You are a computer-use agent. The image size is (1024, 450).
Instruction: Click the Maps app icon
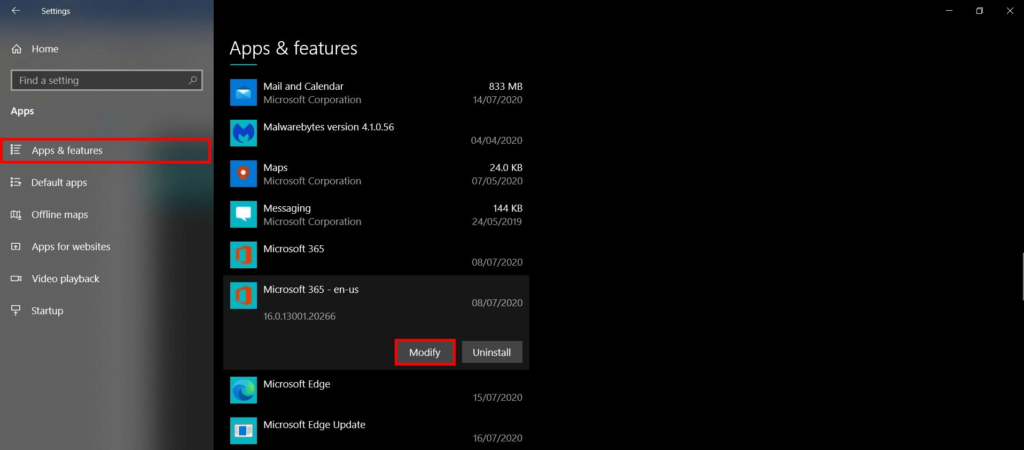244,174
